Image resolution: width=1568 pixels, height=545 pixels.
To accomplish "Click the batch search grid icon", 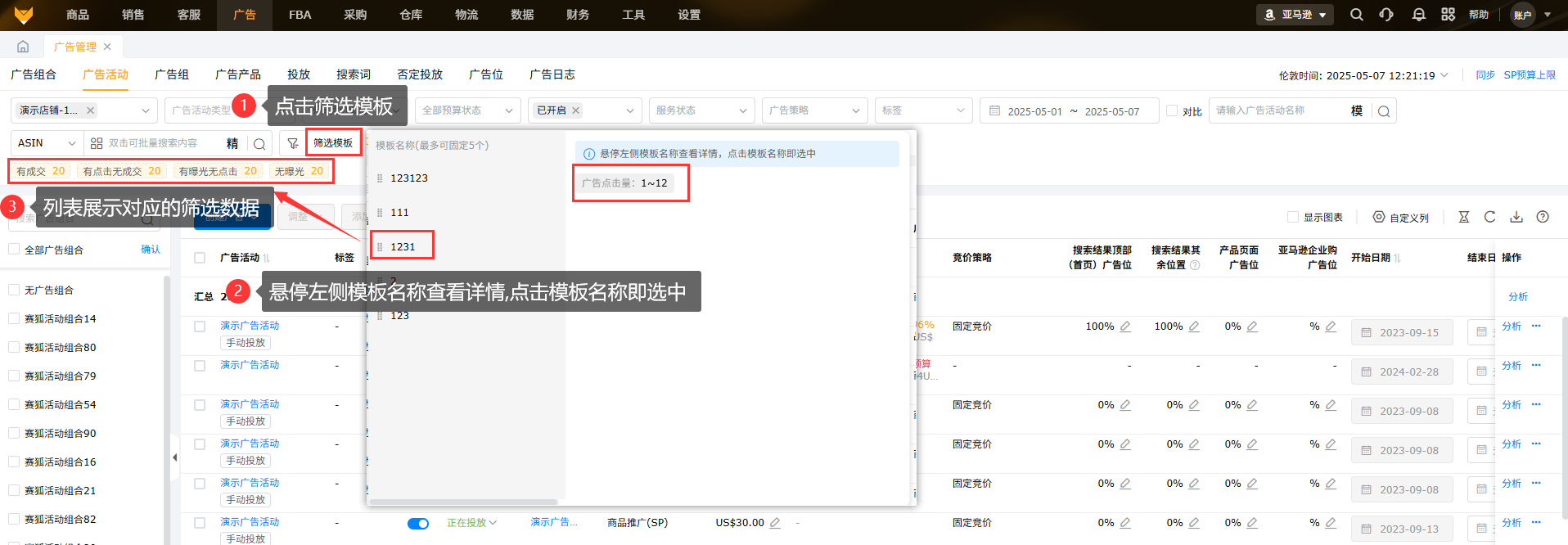I will click(x=97, y=143).
